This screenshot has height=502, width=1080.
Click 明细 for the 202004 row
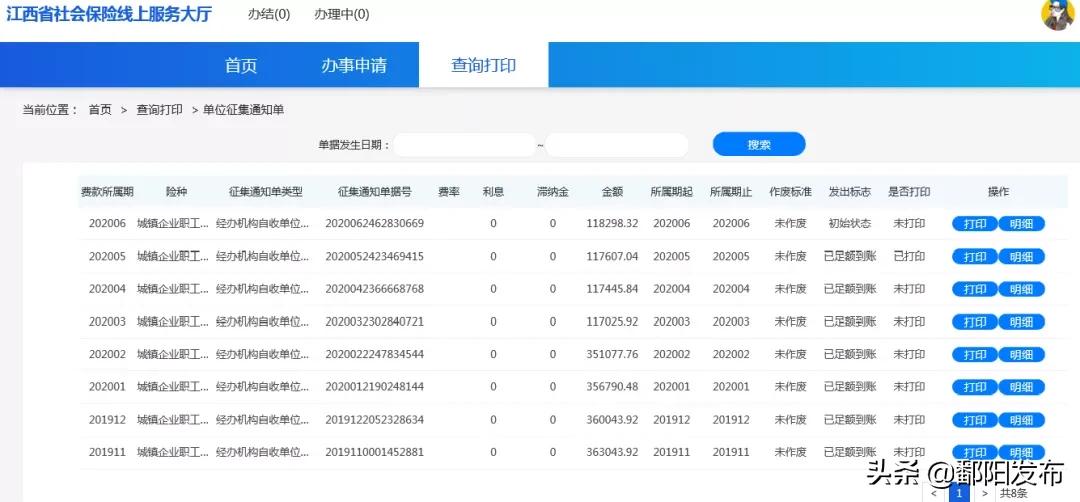[1021, 289]
